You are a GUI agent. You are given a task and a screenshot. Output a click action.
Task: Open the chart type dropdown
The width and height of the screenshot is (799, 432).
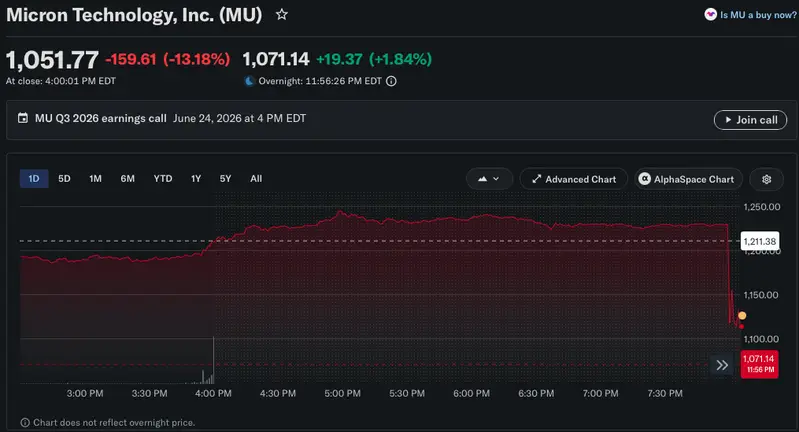tap(489, 179)
